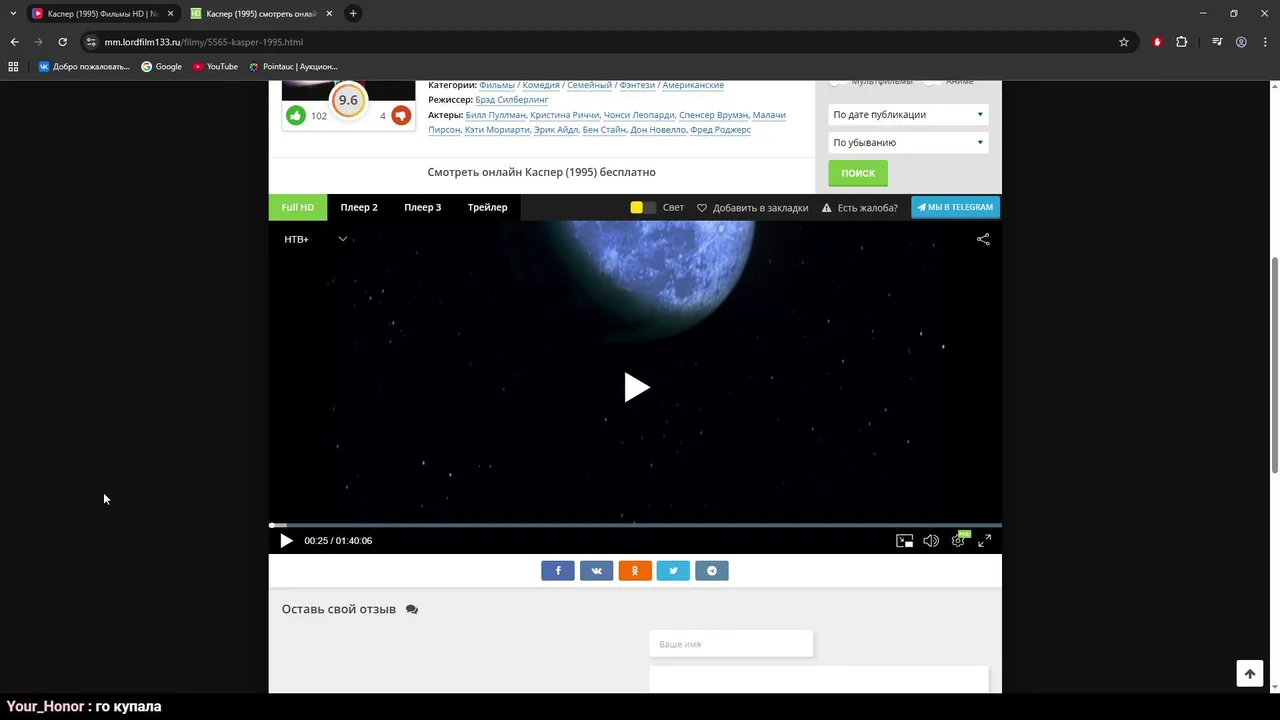Open the player quality settings gear
Image resolution: width=1280 pixels, height=720 pixels.
[x=958, y=541]
